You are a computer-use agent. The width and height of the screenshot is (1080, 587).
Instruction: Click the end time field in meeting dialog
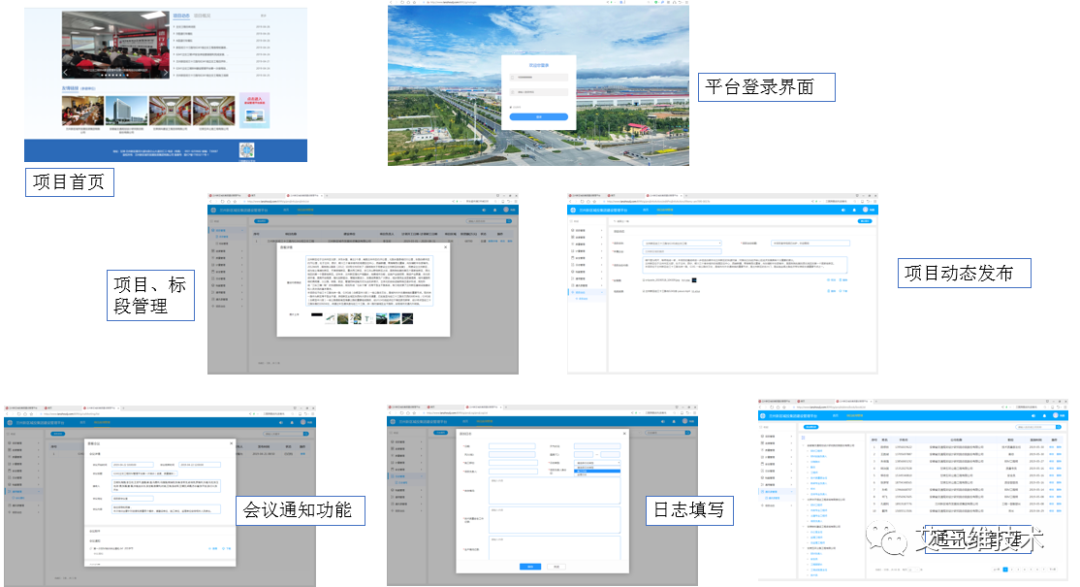(200, 465)
